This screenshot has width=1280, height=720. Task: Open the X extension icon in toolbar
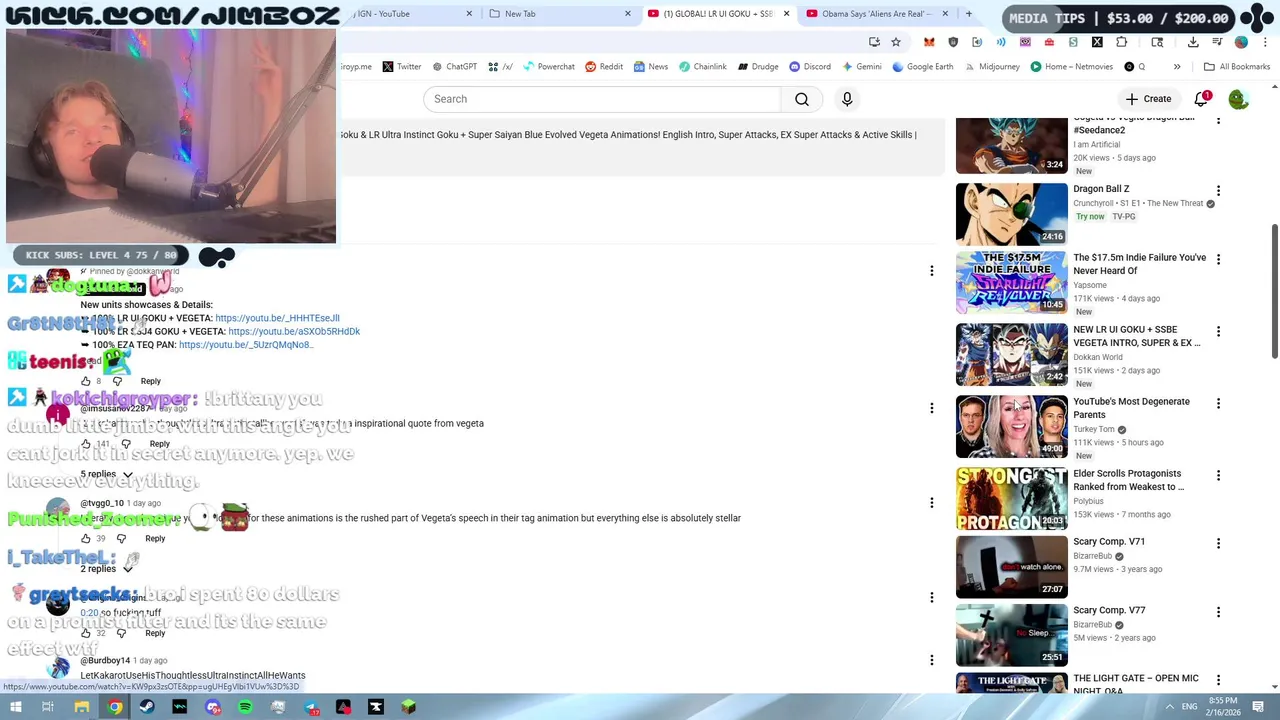[1097, 42]
